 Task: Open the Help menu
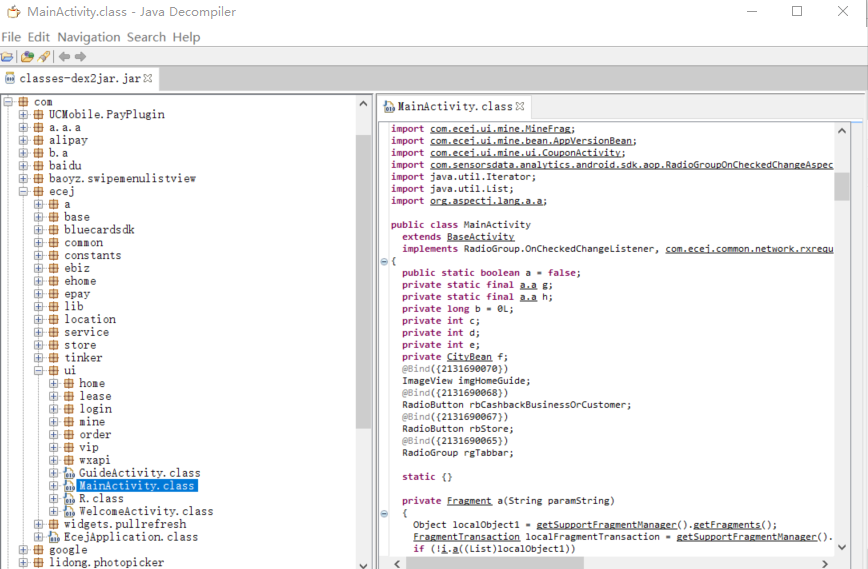pos(187,37)
